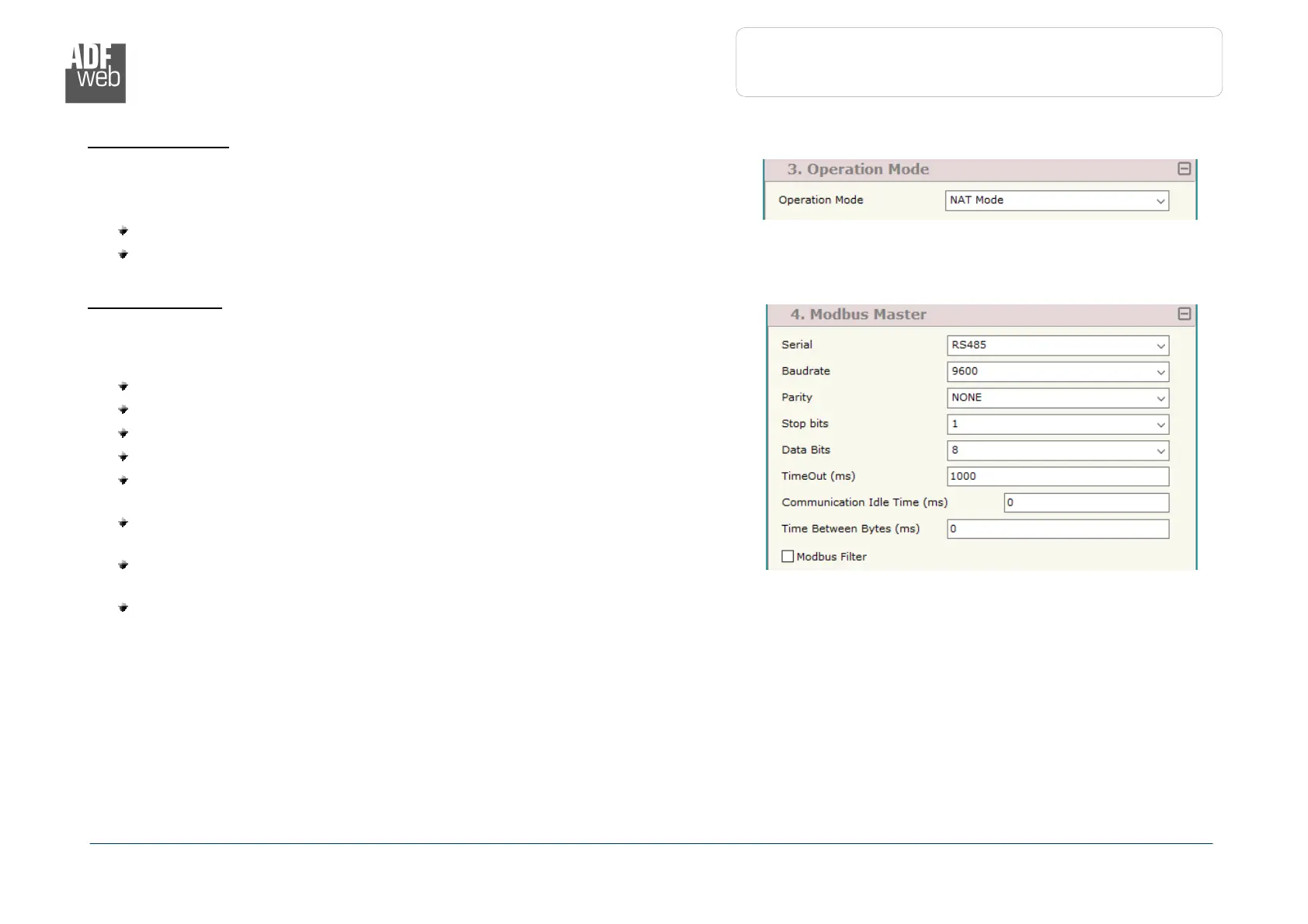This screenshot has width=1308, height=924.
Task: Click the 'Serial' field label
Action: point(797,345)
